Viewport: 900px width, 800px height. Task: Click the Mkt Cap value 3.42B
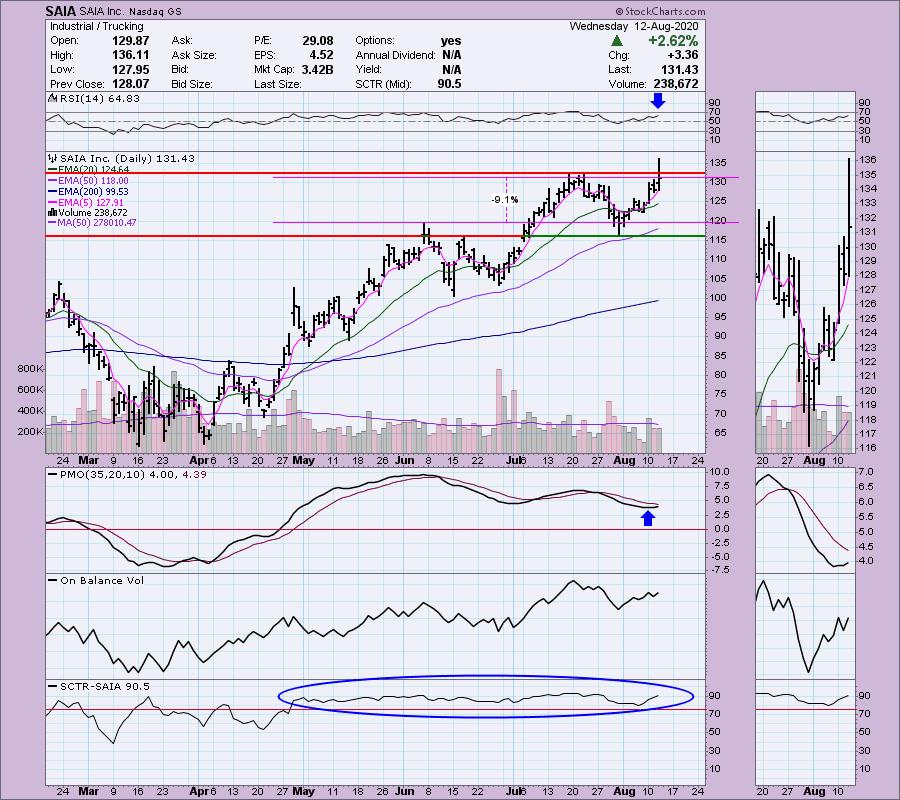[317, 69]
